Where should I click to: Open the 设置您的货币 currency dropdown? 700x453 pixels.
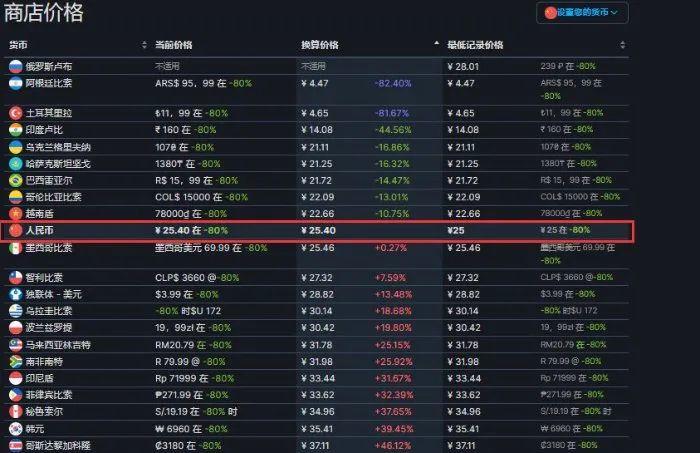pyautogui.click(x=582, y=12)
